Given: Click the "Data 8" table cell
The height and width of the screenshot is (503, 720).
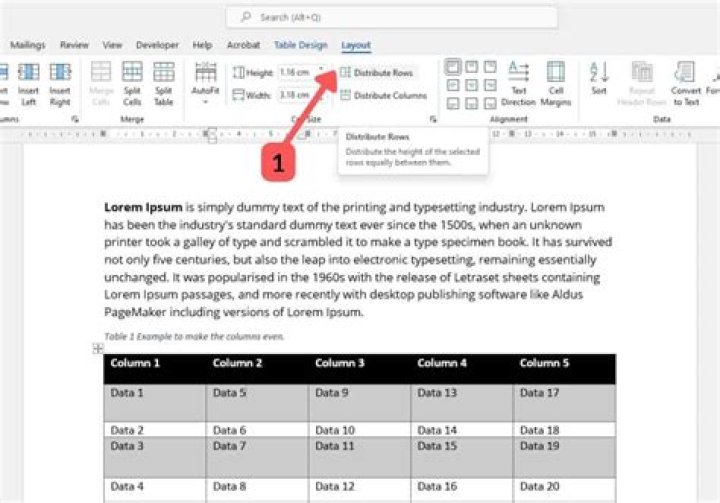Looking at the screenshot, I should tap(257, 490).
